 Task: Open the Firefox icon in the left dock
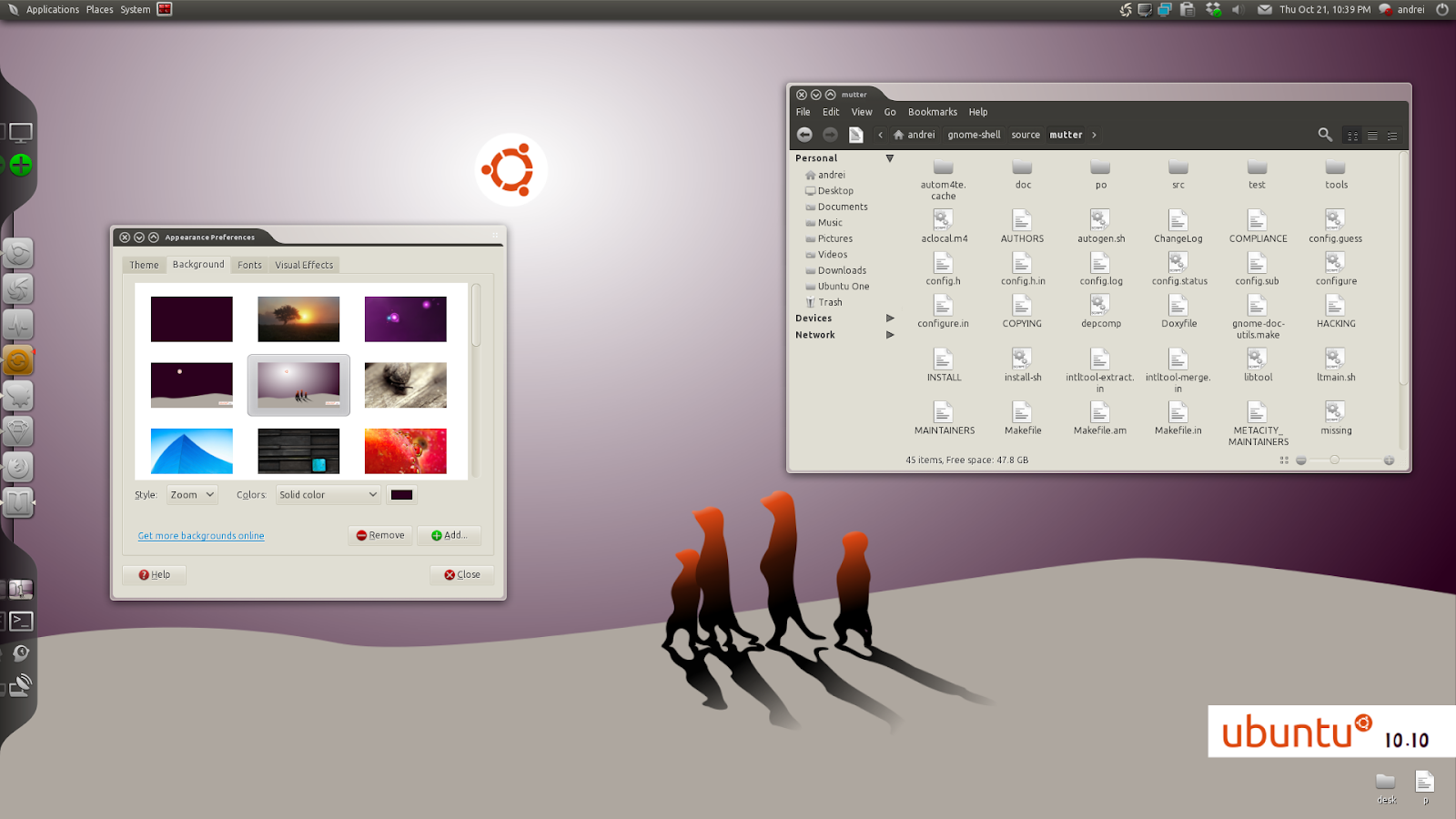18,467
